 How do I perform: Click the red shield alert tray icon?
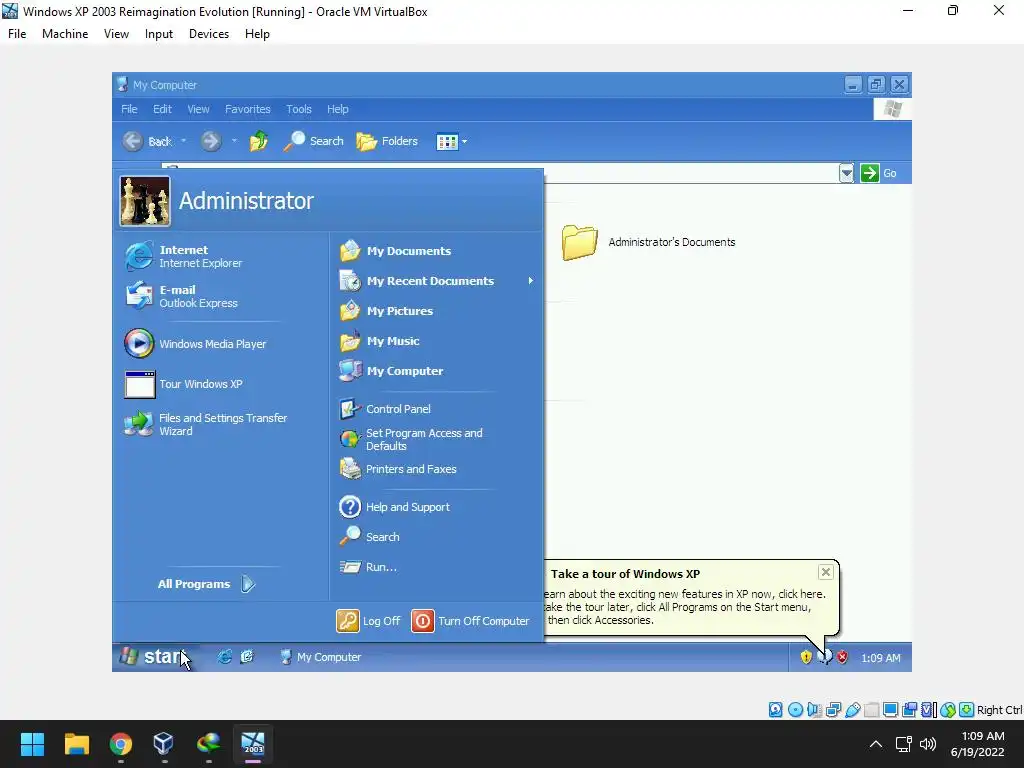[x=842, y=658]
